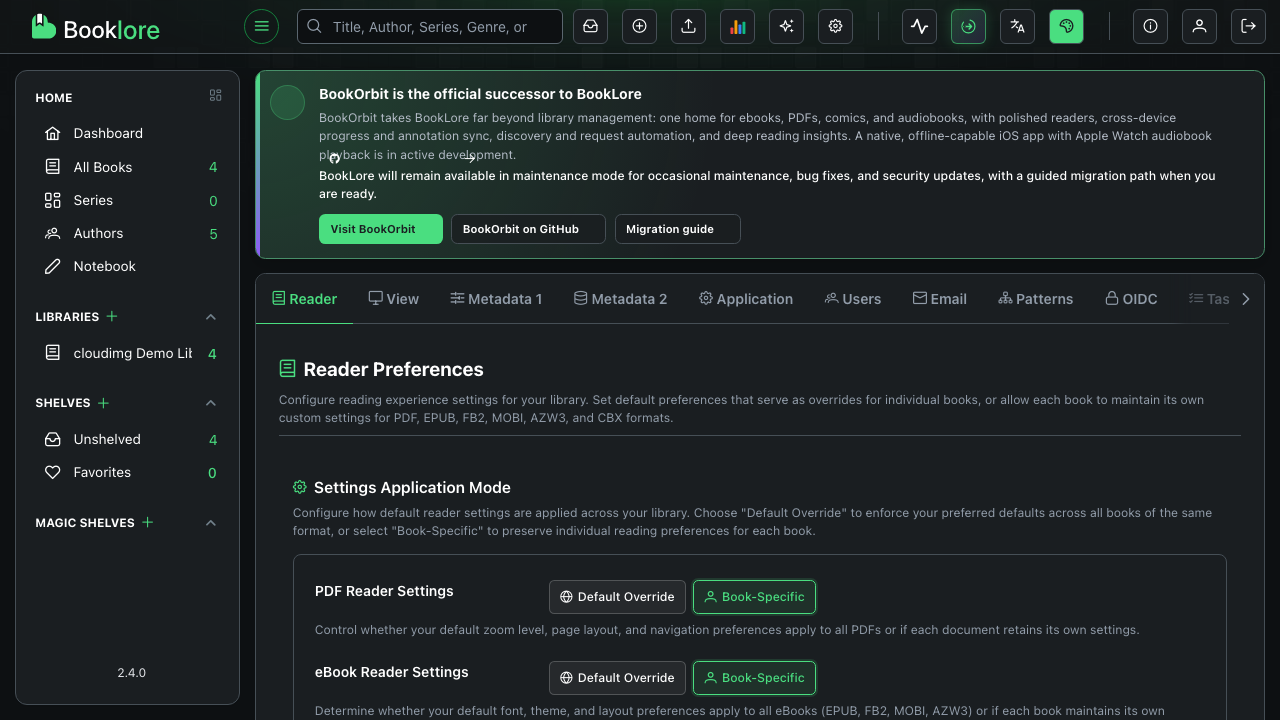Open the Migration guide button
The height and width of the screenshot is (720, 1280).
click(x=678, y=229)
